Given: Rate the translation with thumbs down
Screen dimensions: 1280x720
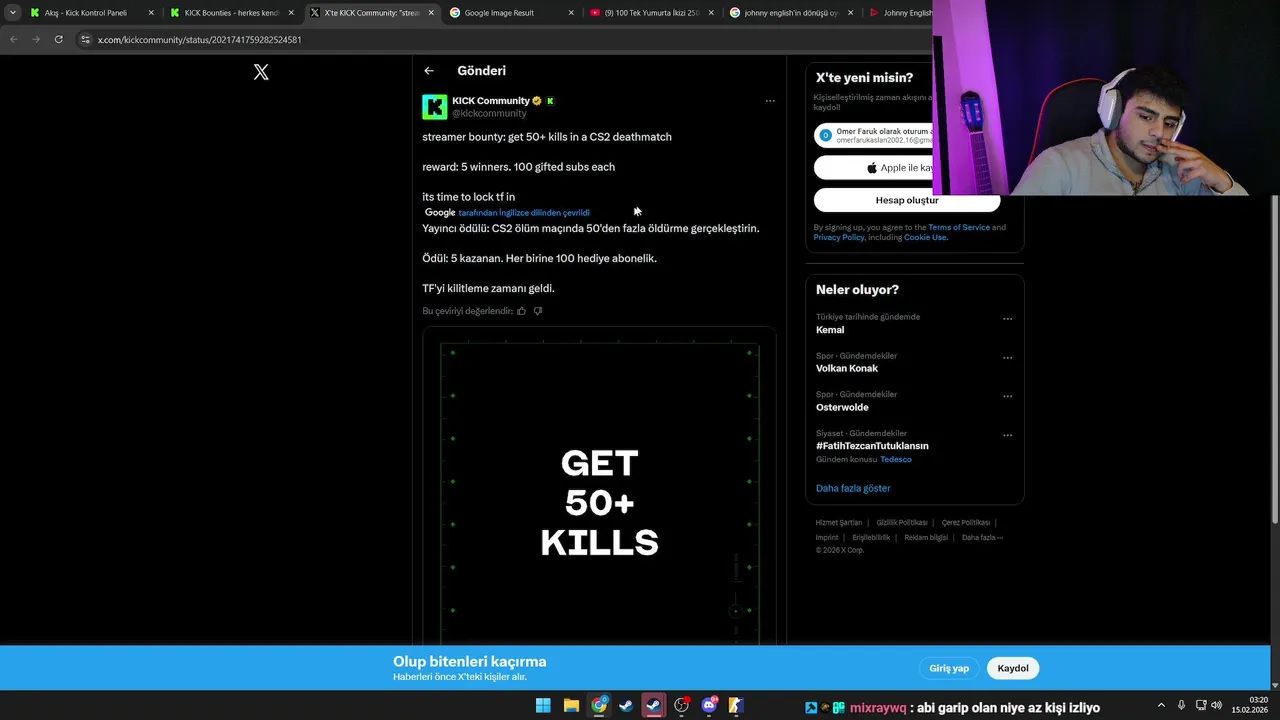Looking at the screenshot, I should (538, 311).
